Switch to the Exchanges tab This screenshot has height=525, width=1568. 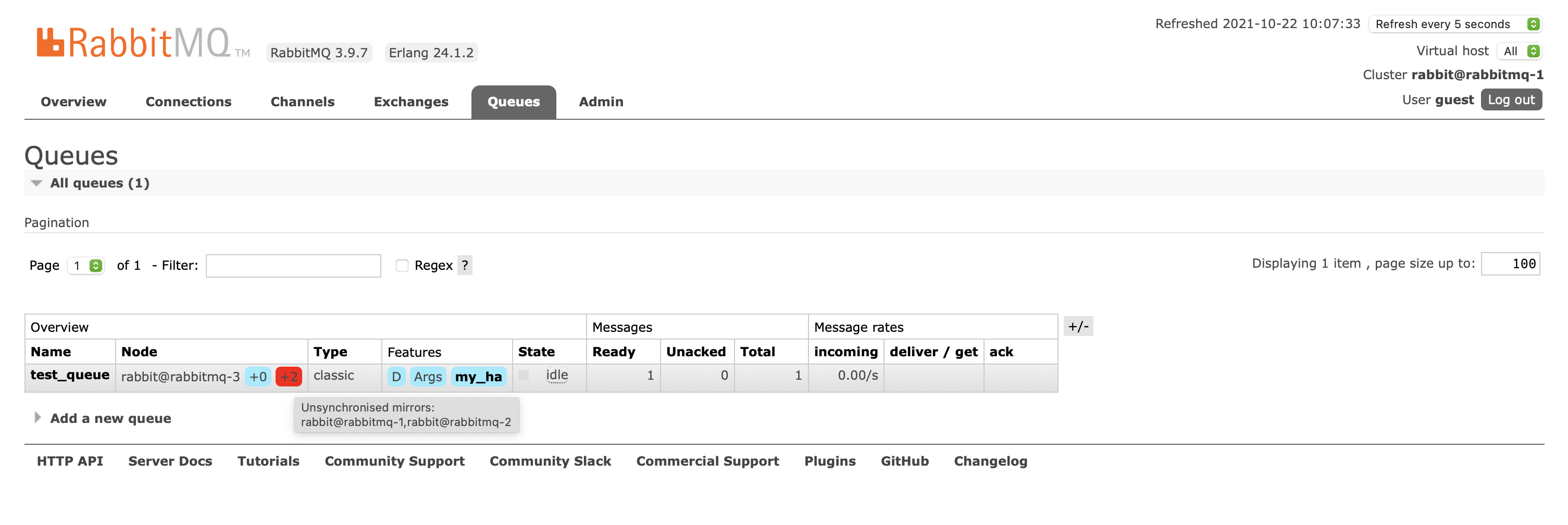click(x=410, y=102)
